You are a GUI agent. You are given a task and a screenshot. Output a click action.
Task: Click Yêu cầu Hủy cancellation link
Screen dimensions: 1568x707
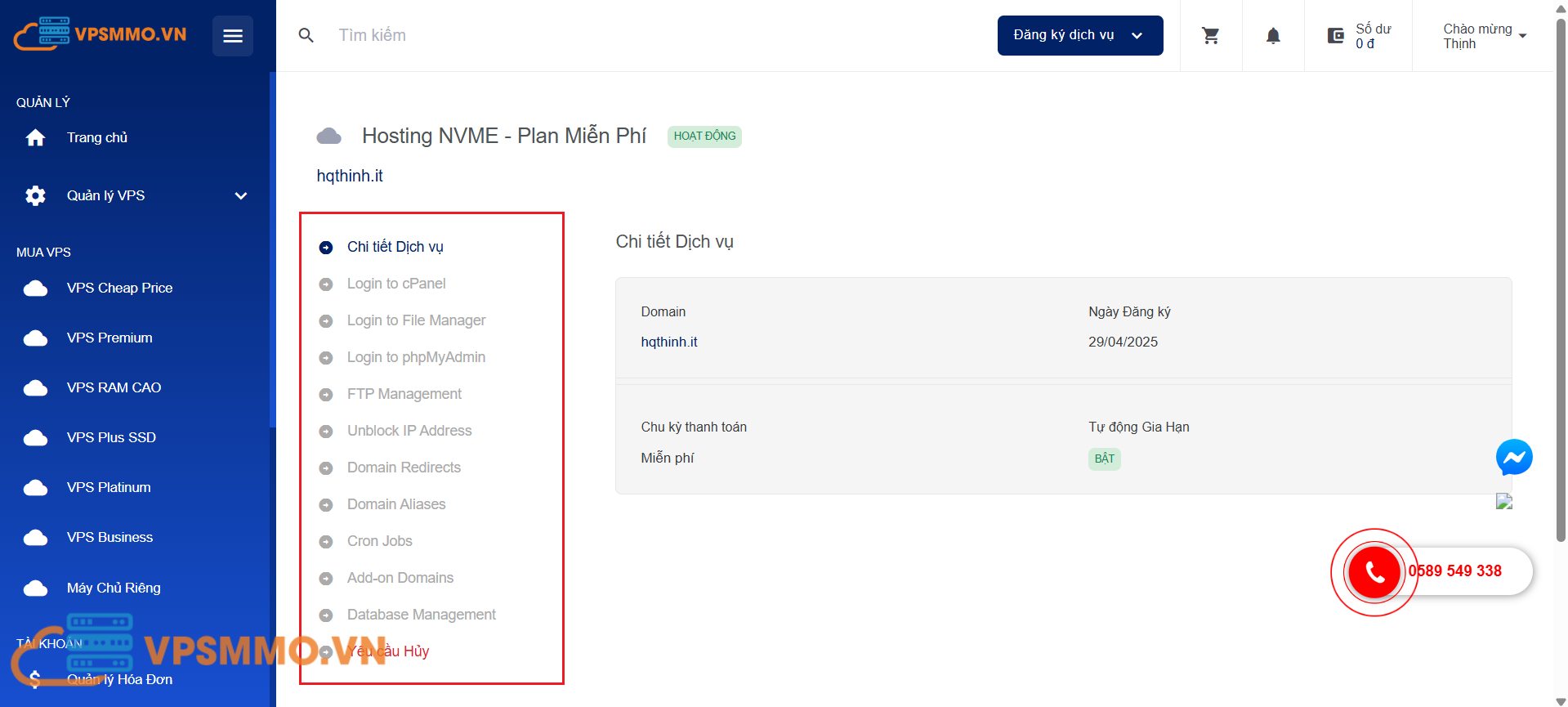(389, 651)
